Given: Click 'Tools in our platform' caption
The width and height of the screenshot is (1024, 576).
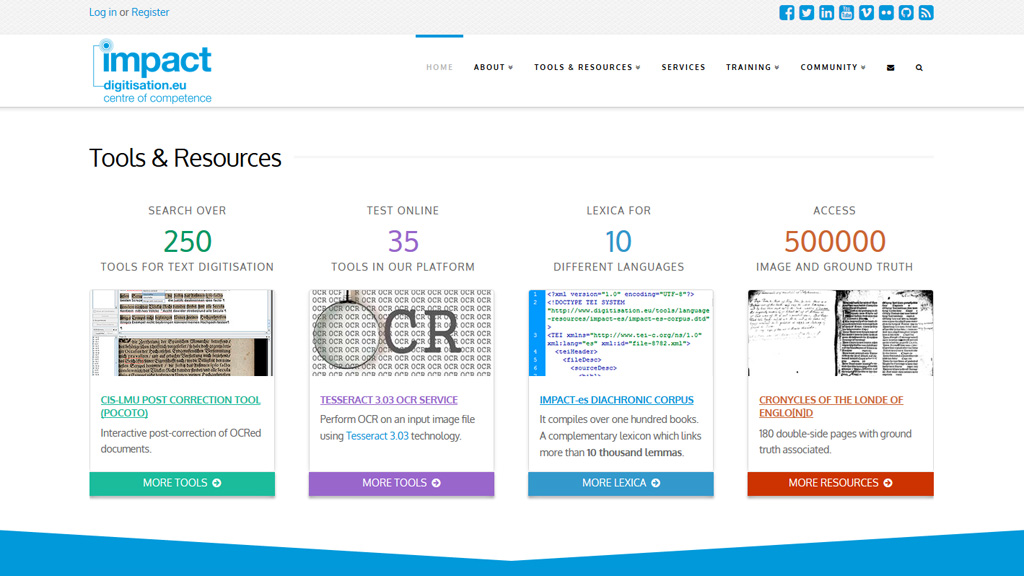Looking at the screenshot, I should [403, 266].
